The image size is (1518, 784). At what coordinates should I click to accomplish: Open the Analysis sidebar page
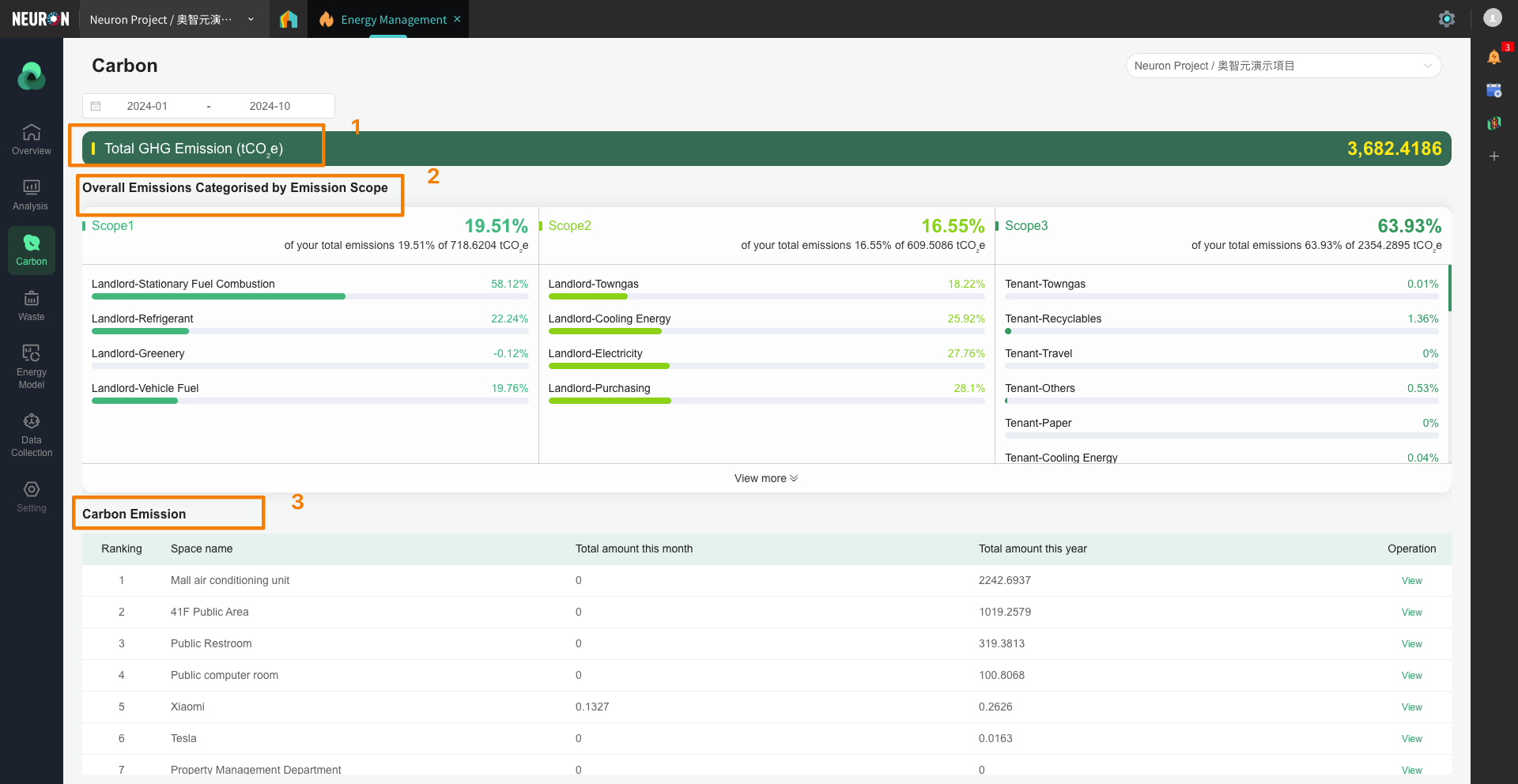[31, 194]
